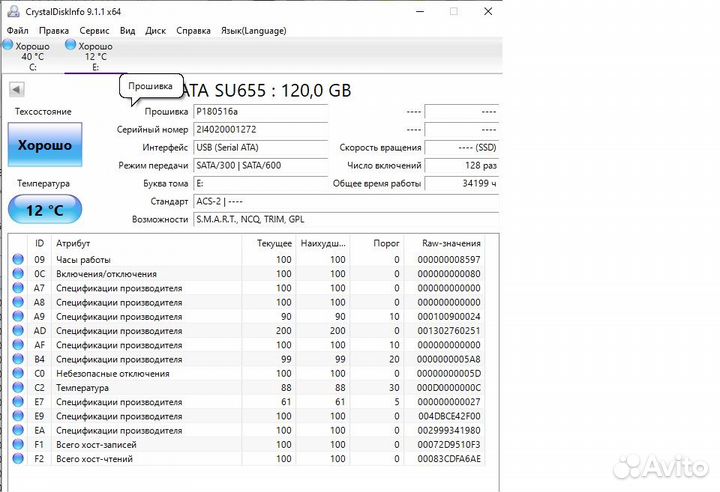Click the status orb for Включения/отключения

(18, 274)
